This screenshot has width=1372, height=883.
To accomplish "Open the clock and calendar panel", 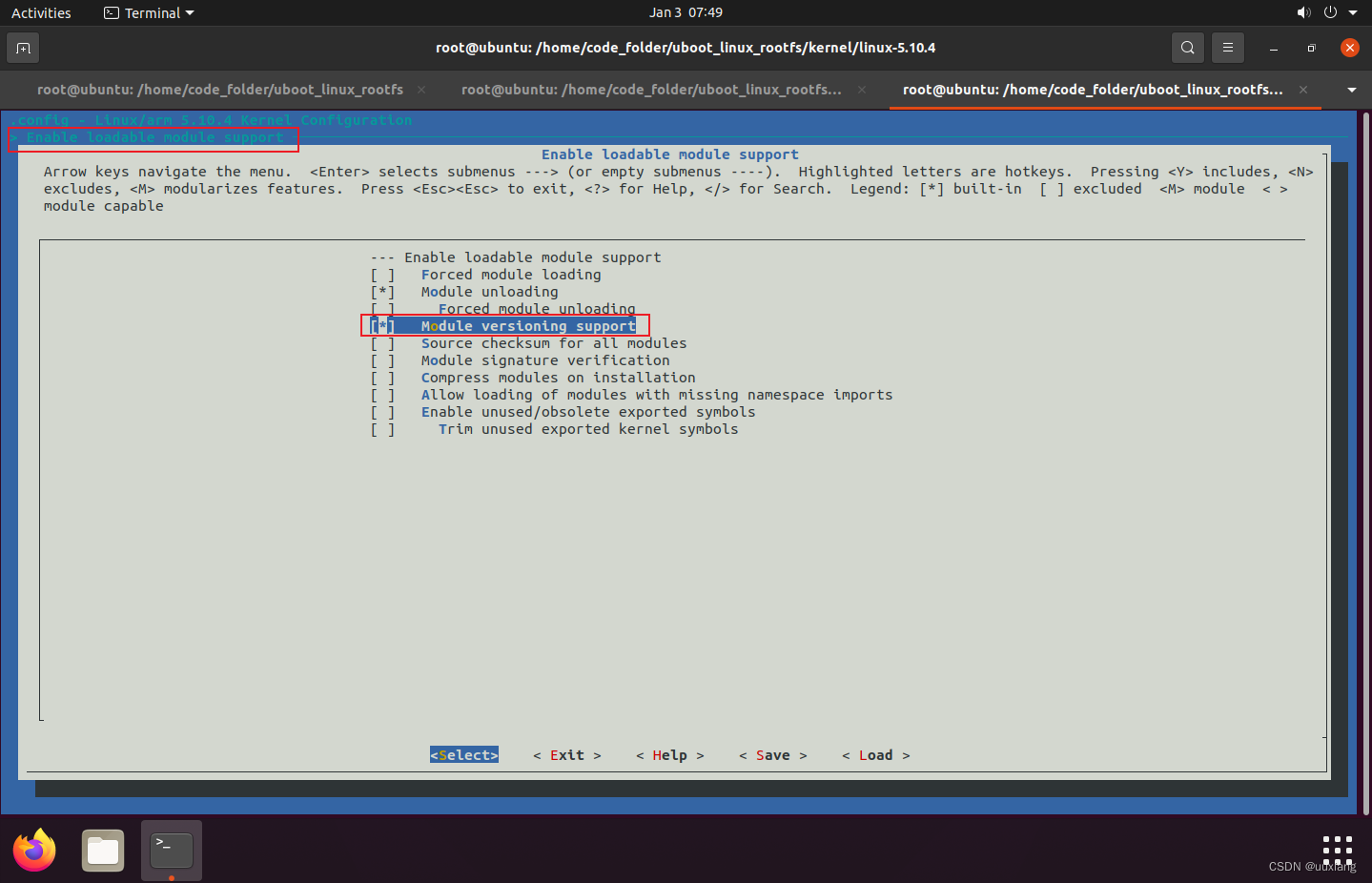I will [x=686, y=12].
